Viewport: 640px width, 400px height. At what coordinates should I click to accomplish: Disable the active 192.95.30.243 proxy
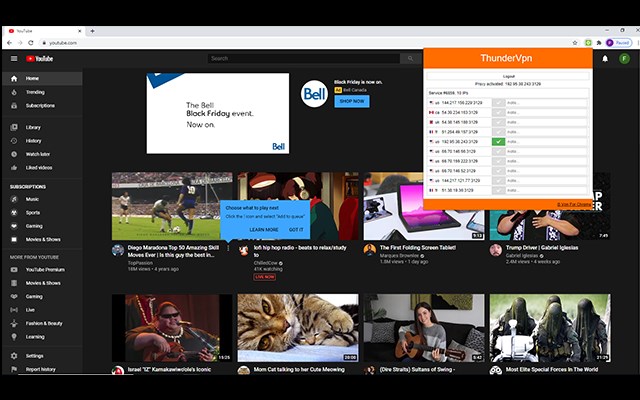[x=498, y=142]
